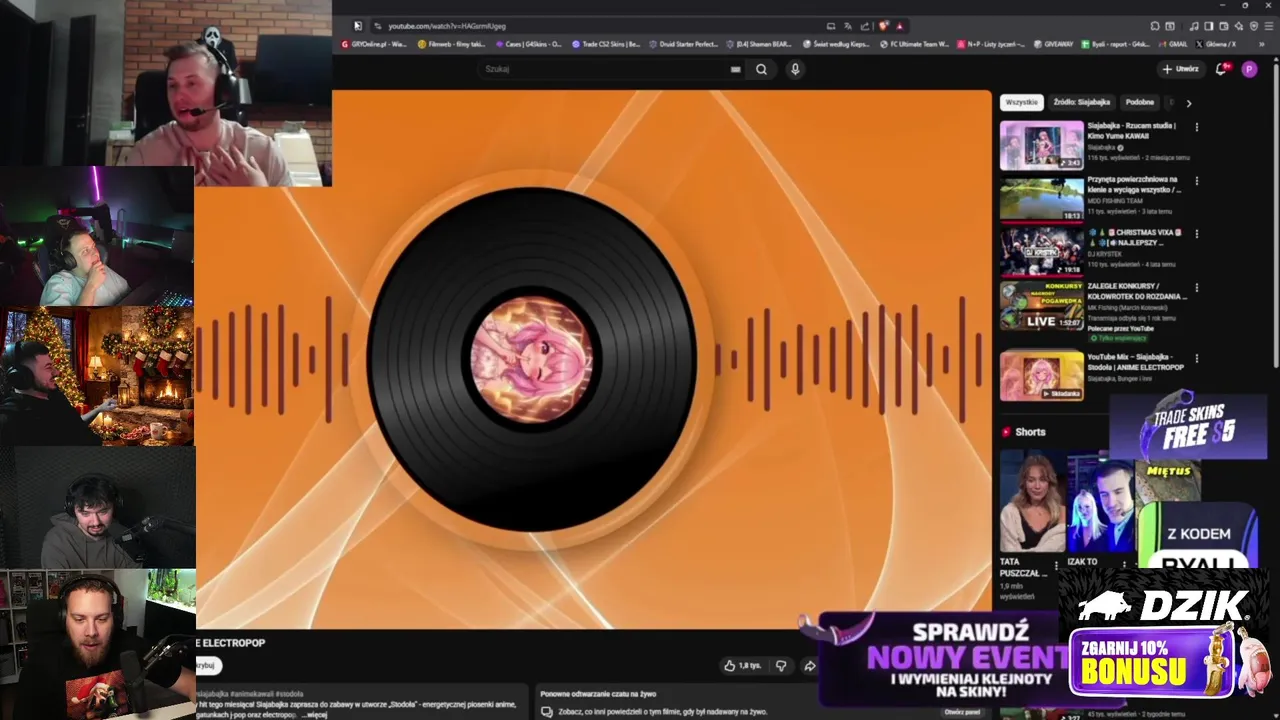Click Przynęta powierzchniowa na klenie title
The width and height of the screenshot is (1280, 720).
1134,184
